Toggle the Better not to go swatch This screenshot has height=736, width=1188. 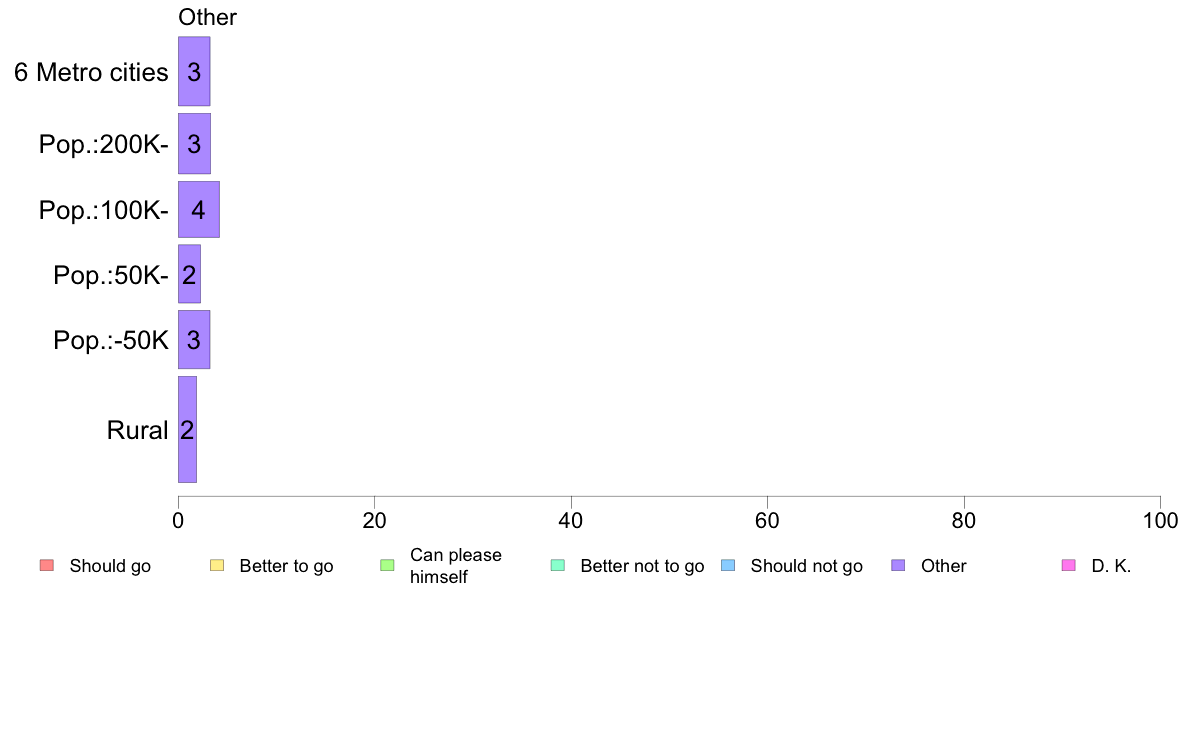pos(558,565)
